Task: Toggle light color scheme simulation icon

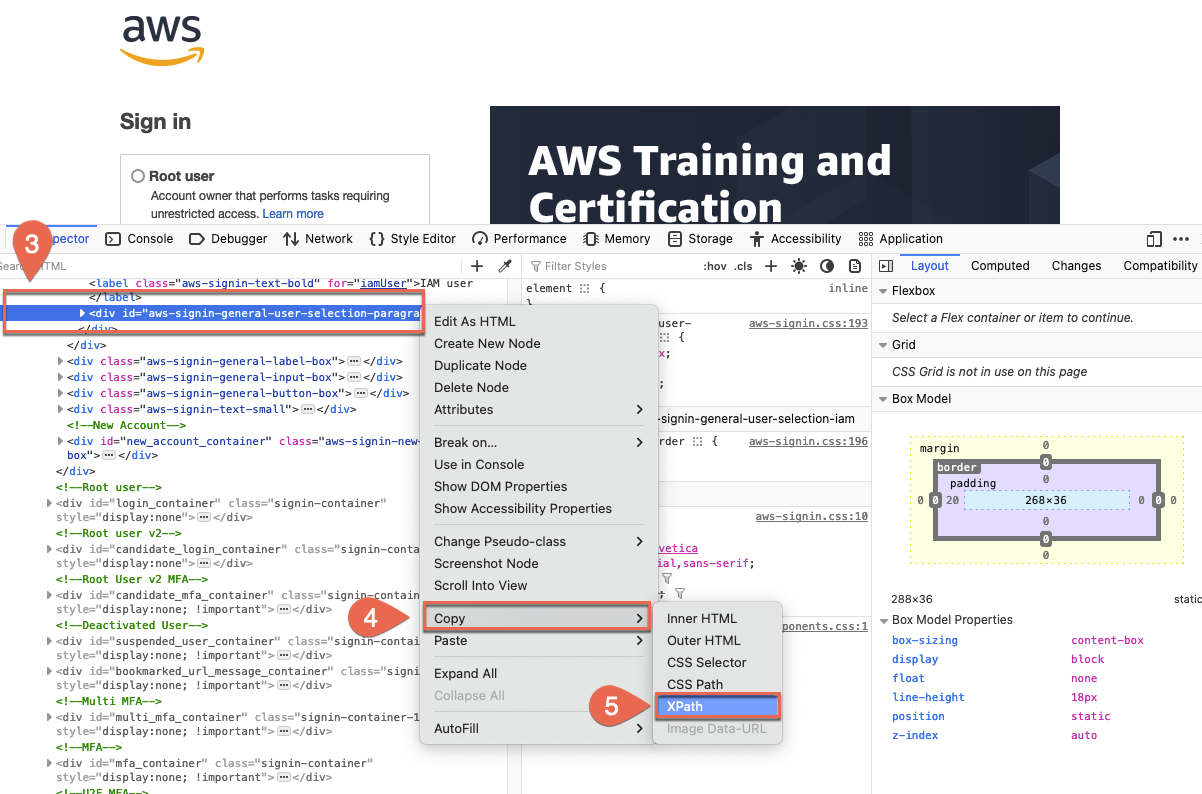Action: tap(799, 266)
